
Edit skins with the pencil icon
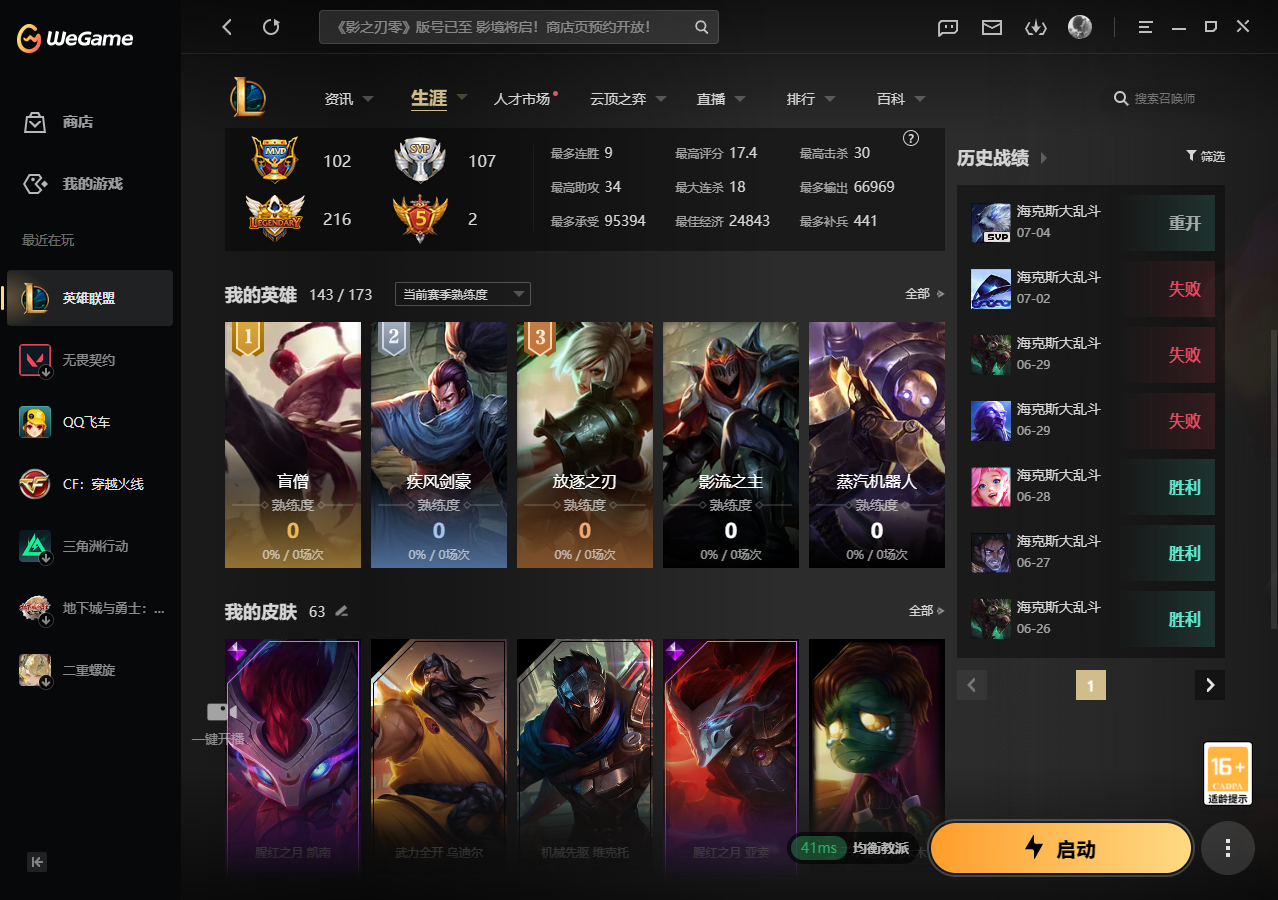342,610
